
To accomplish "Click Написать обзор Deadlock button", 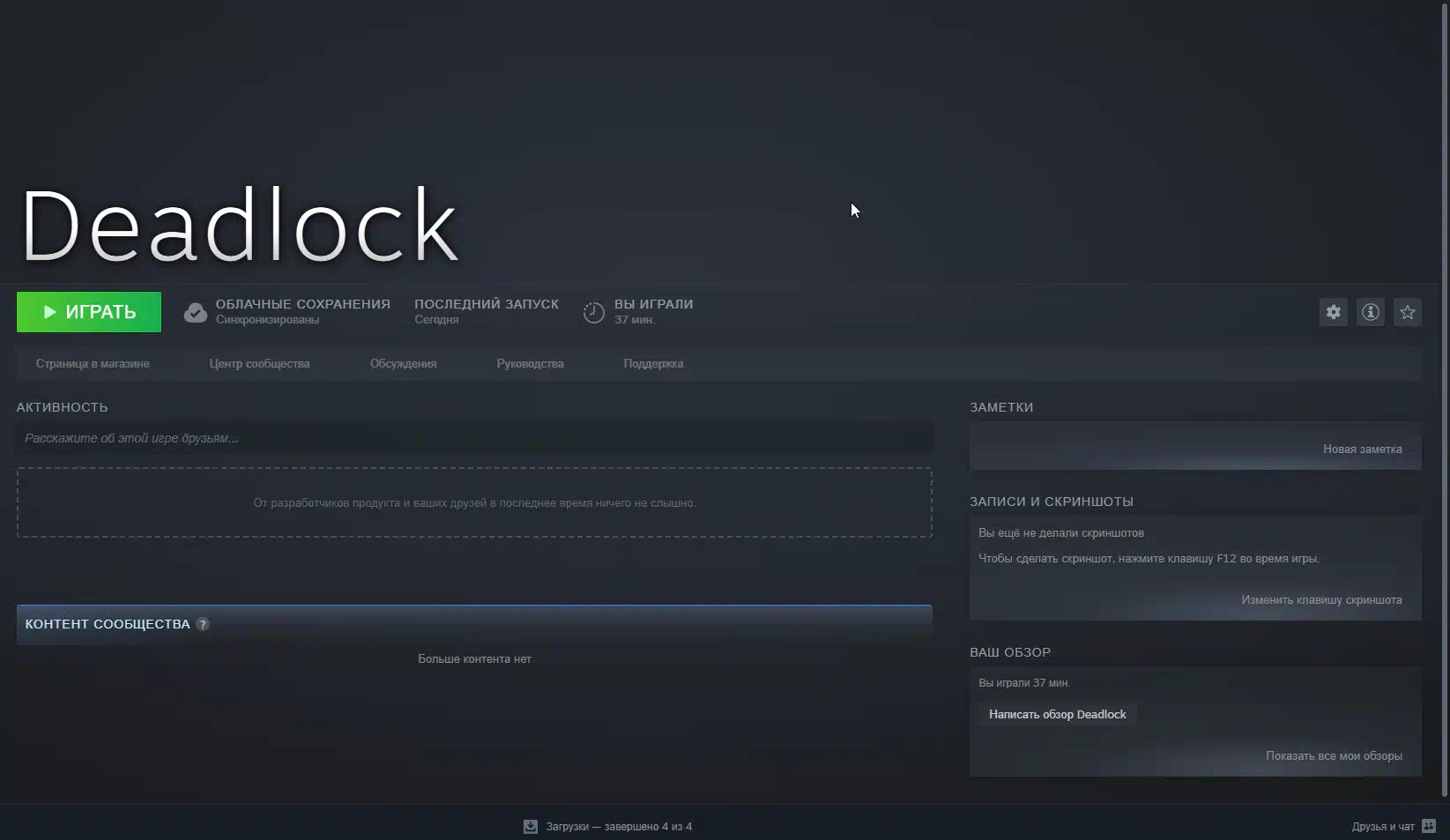I will click(x=1057, y=714).
